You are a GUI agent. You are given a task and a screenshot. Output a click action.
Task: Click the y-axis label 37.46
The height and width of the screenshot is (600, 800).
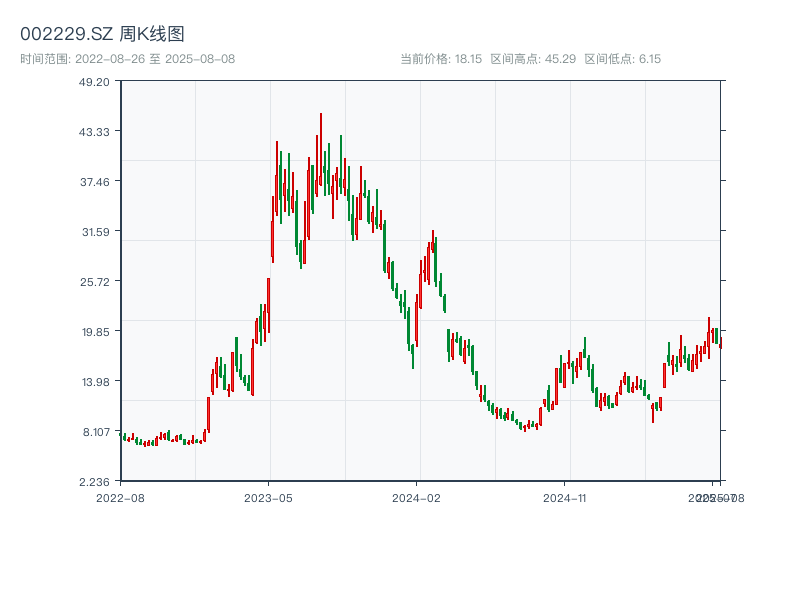94,182
